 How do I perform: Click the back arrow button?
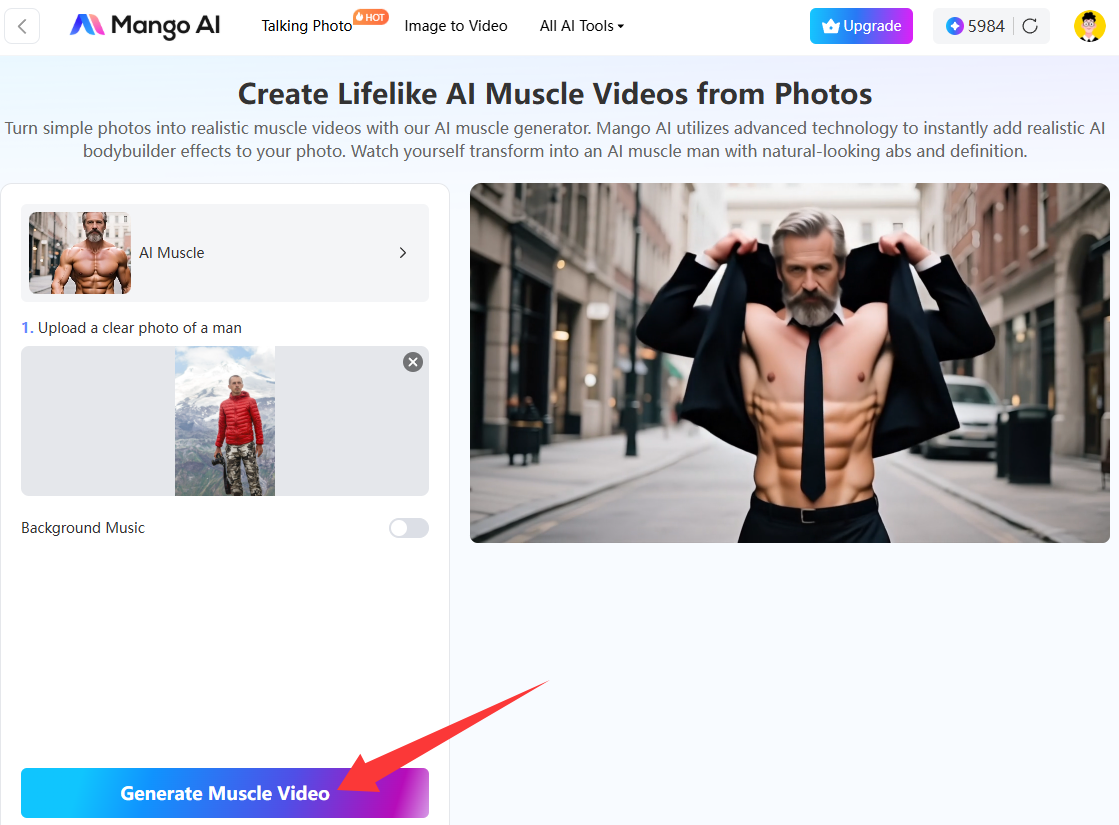coord(22,27)
